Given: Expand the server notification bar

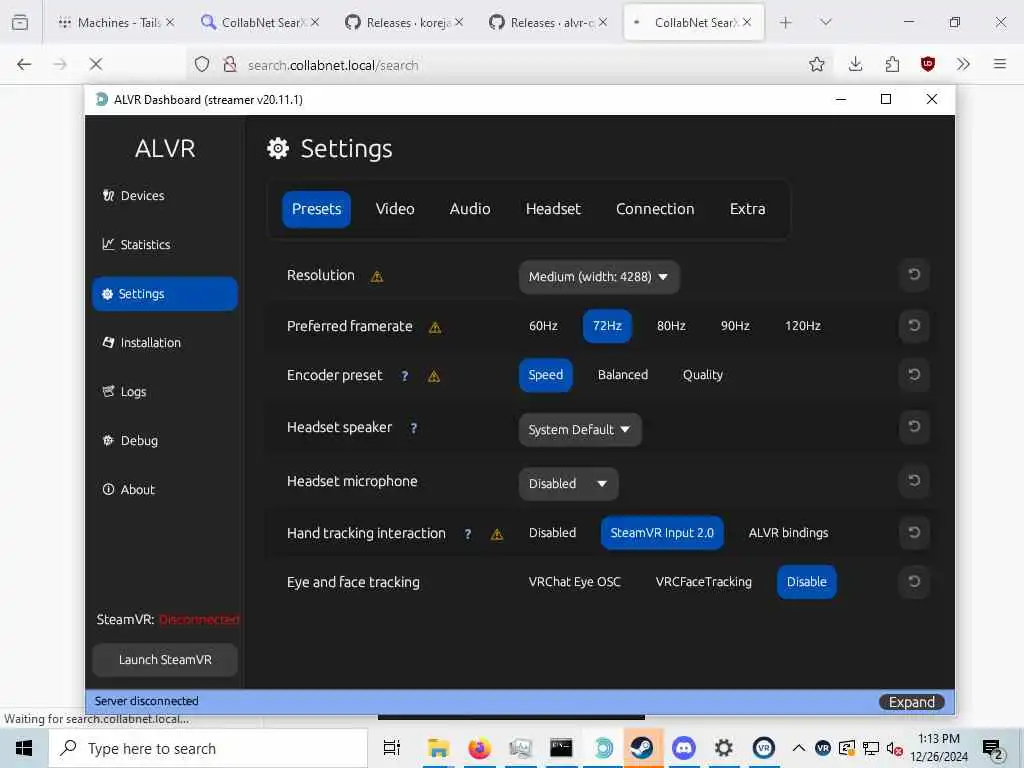Looking at the screenshot, I should click(912, 702).
